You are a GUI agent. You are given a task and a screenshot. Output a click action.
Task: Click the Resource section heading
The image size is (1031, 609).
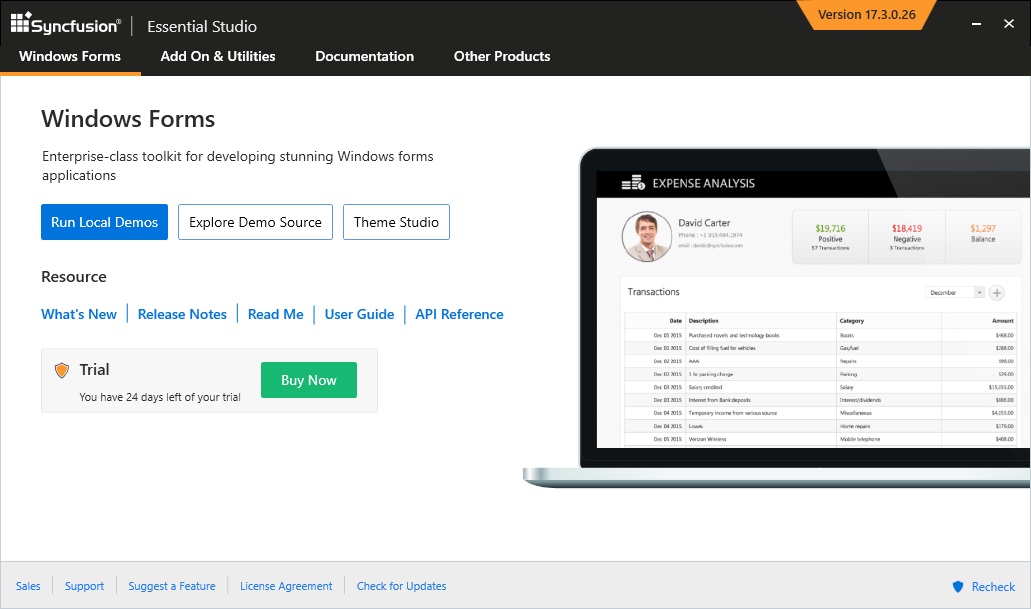pos(74,277)
